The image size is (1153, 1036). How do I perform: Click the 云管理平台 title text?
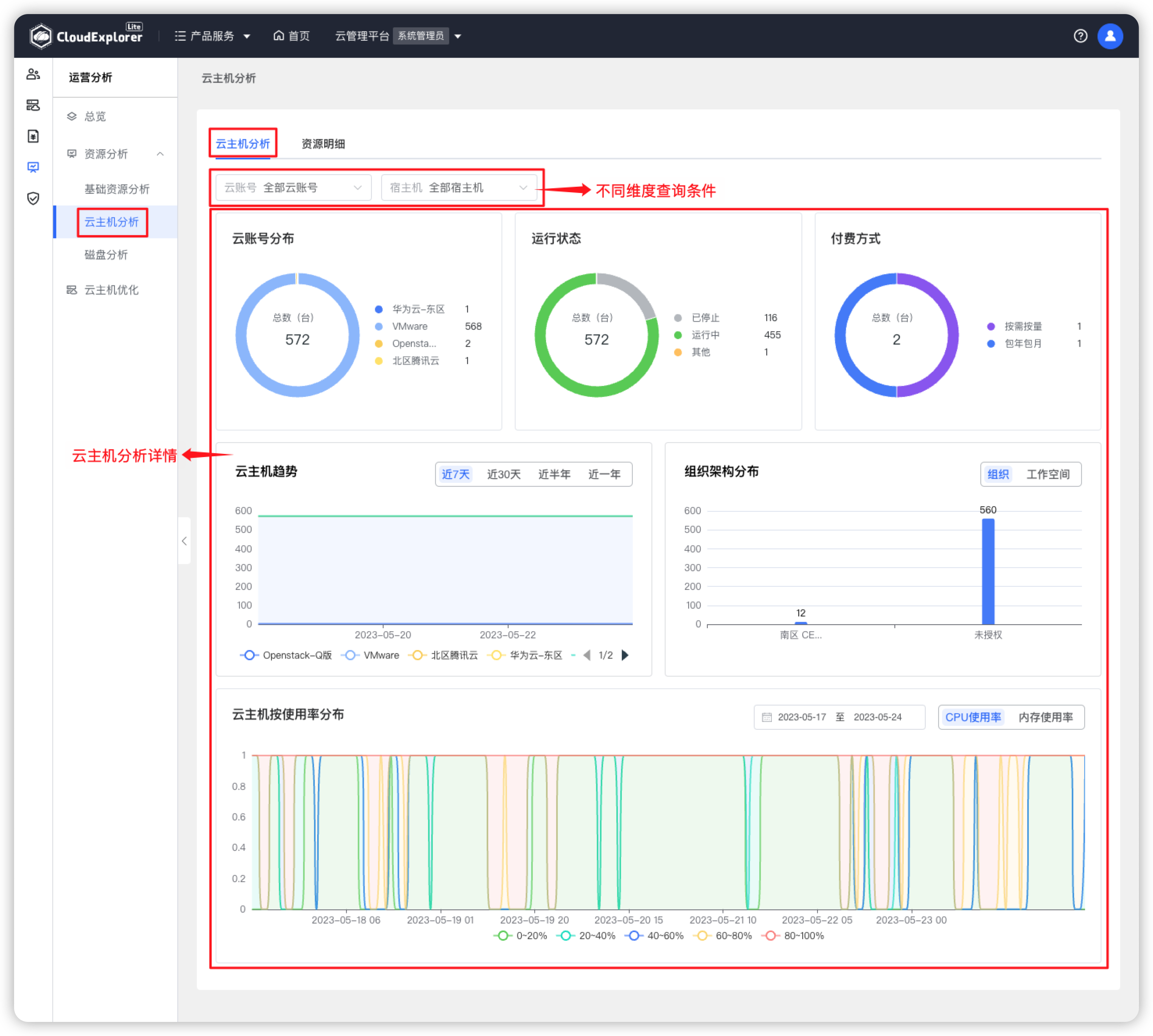(362, 36)
